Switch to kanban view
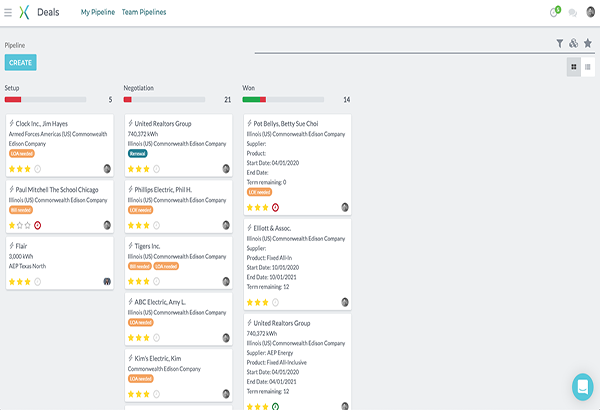 tap(574, 67)
